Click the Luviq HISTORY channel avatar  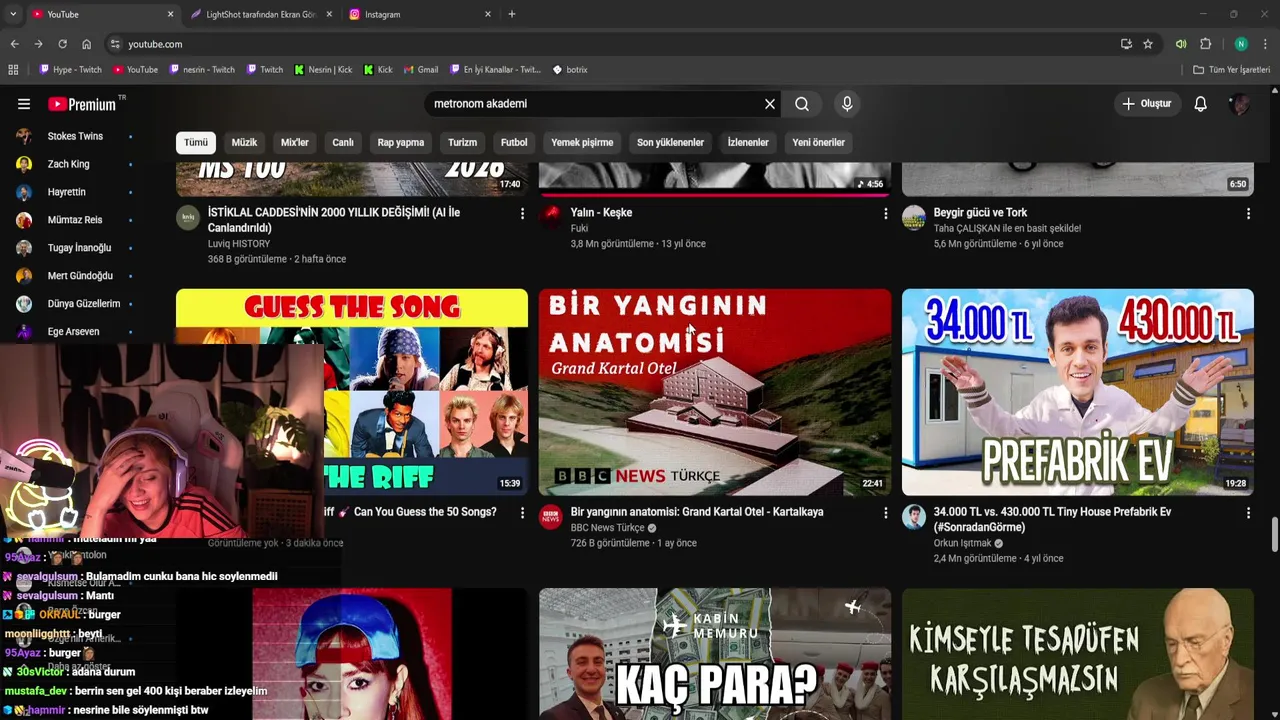pos(188,218)
